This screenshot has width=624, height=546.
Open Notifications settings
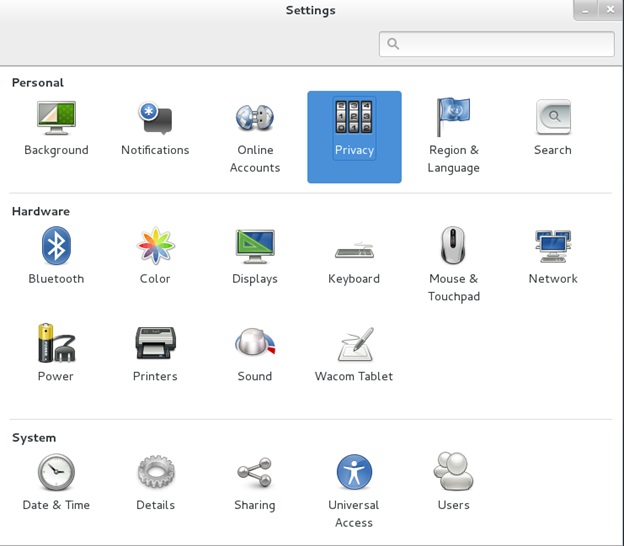[155, 119]
